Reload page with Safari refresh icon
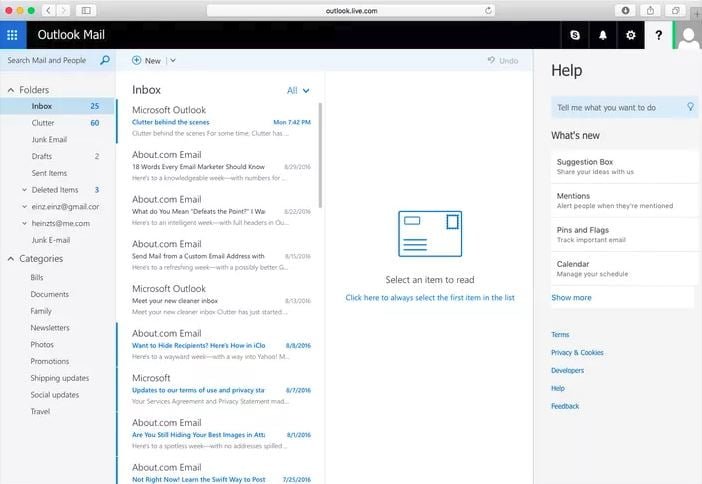702x484 pixels. click(488, 10)
